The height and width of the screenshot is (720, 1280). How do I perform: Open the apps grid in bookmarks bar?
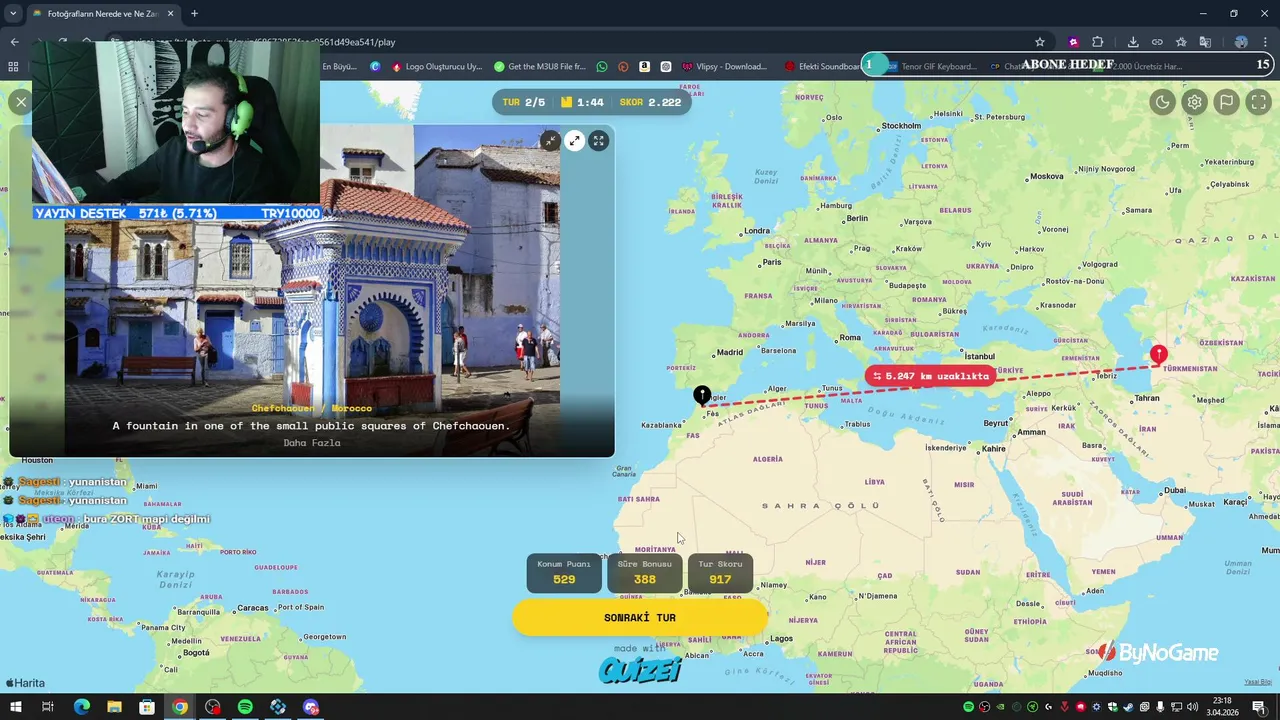pos(13,67)
